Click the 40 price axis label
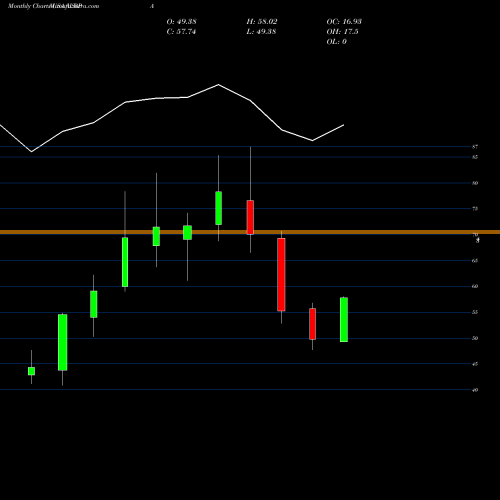 [475, 390]
